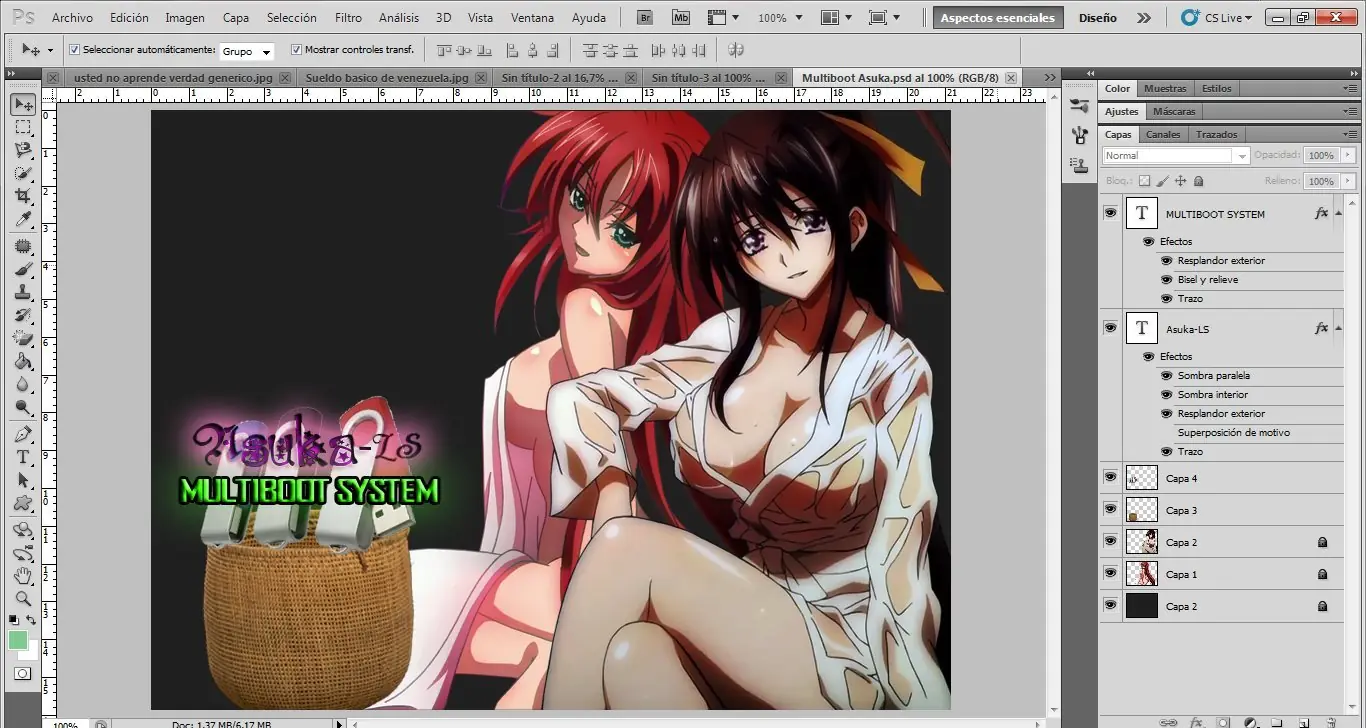This screenshot has width=1366, height=728.
Task: Open the Ventana menu
Action: pos(532,18)
